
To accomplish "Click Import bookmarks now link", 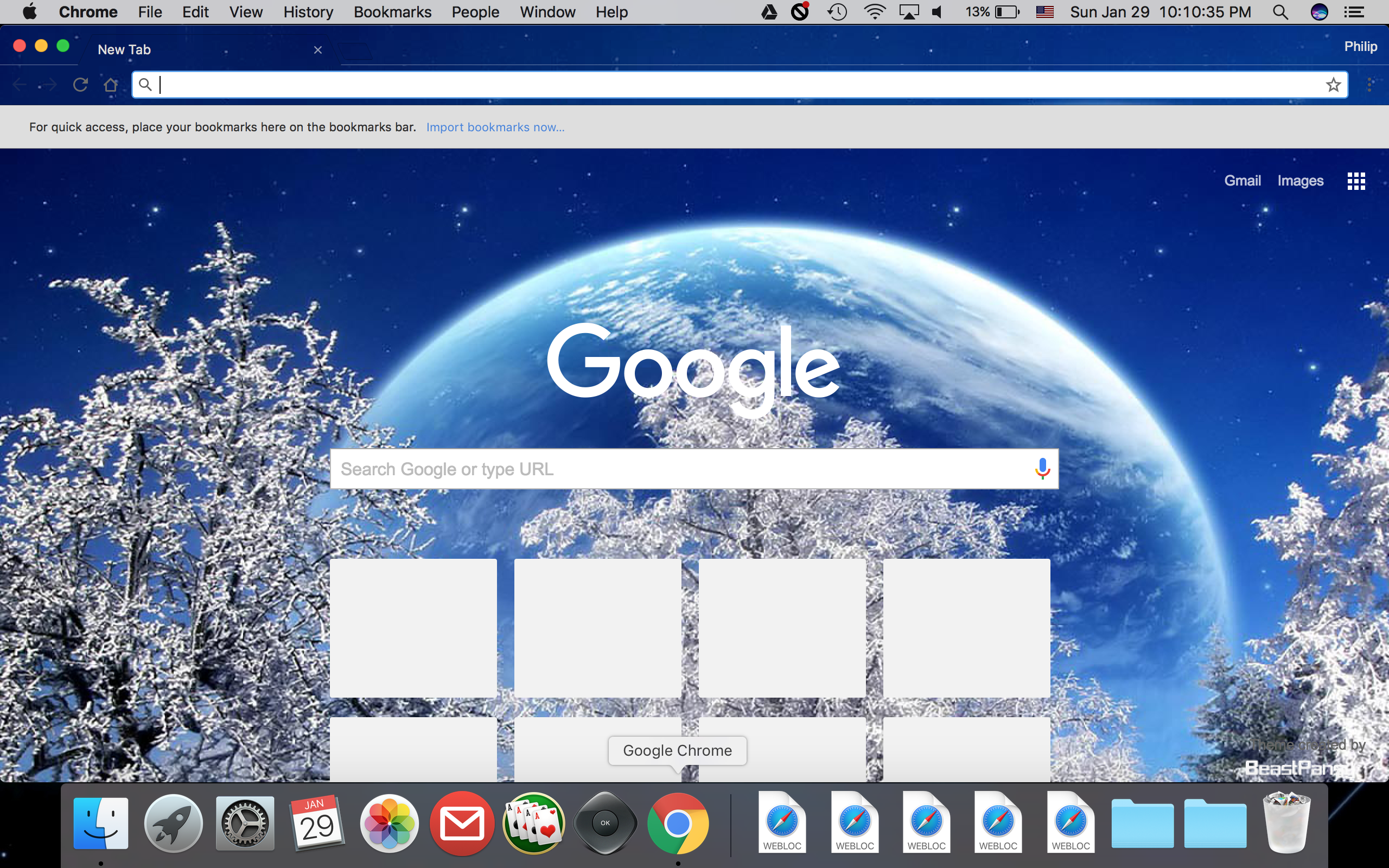I will pos(495,127).
